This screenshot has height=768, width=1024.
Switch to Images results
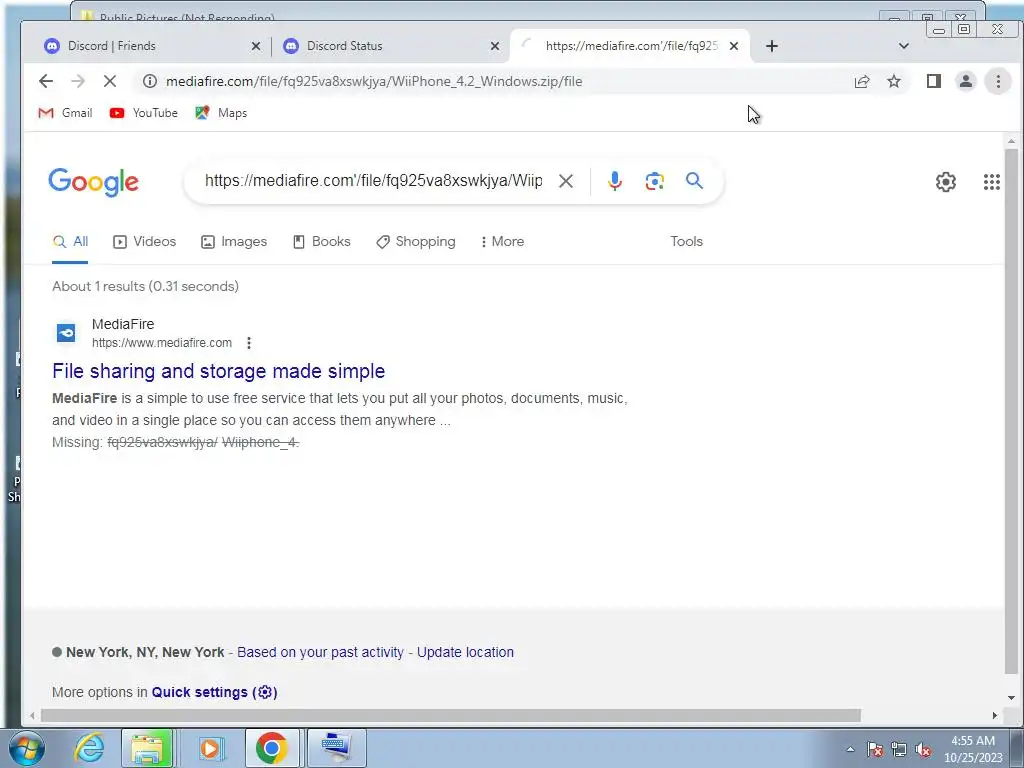tap(234, 242)
